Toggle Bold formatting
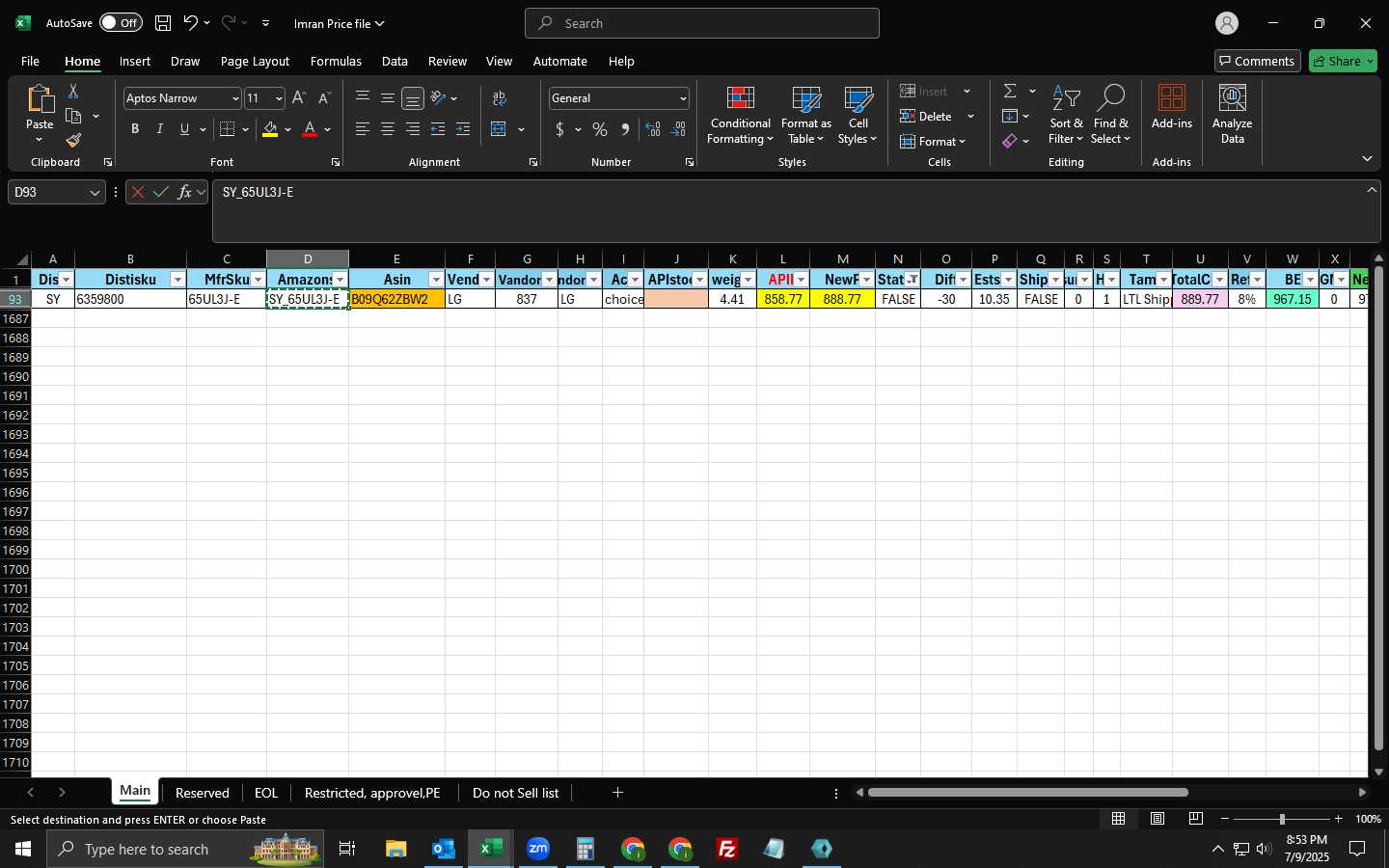Viewport: 1389px width, 868px height. pos(135,129)
